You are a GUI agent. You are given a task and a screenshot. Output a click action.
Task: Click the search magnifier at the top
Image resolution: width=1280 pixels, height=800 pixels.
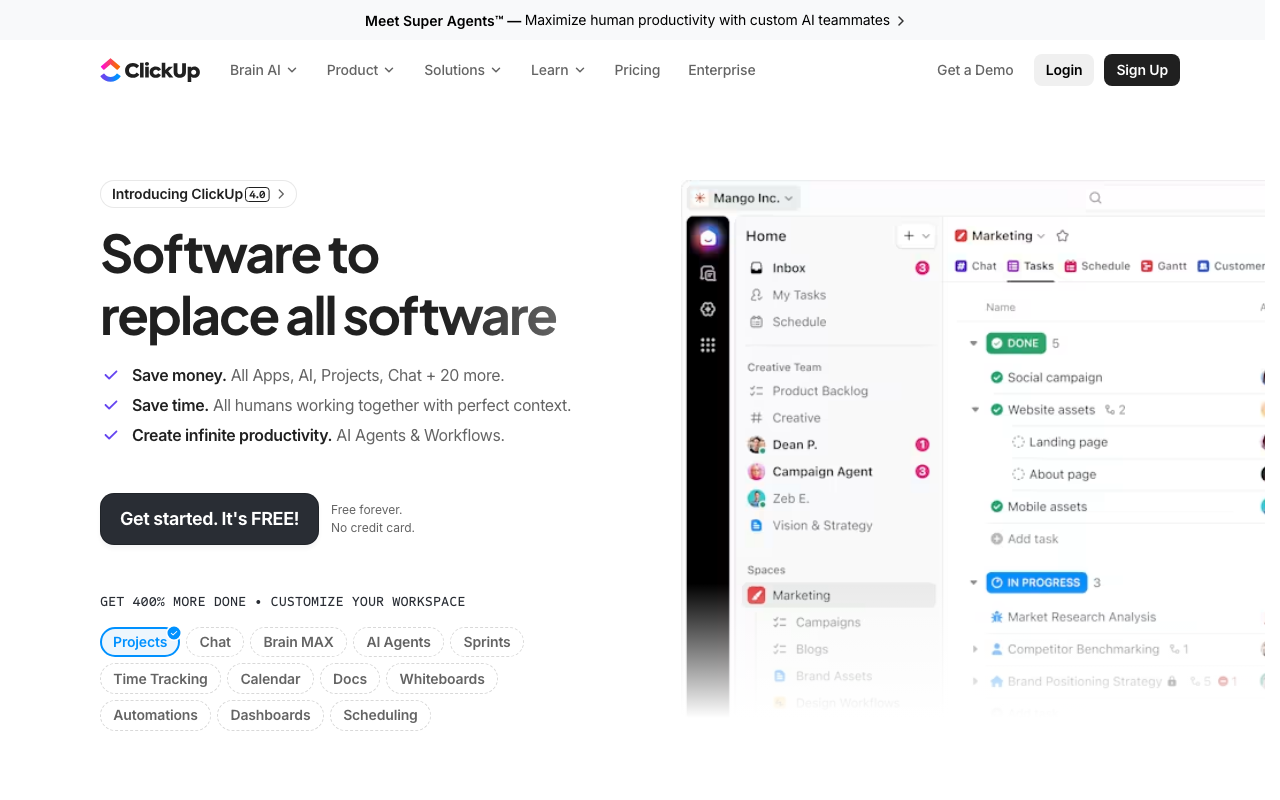pyautogui.click(x=1095, y=197)
